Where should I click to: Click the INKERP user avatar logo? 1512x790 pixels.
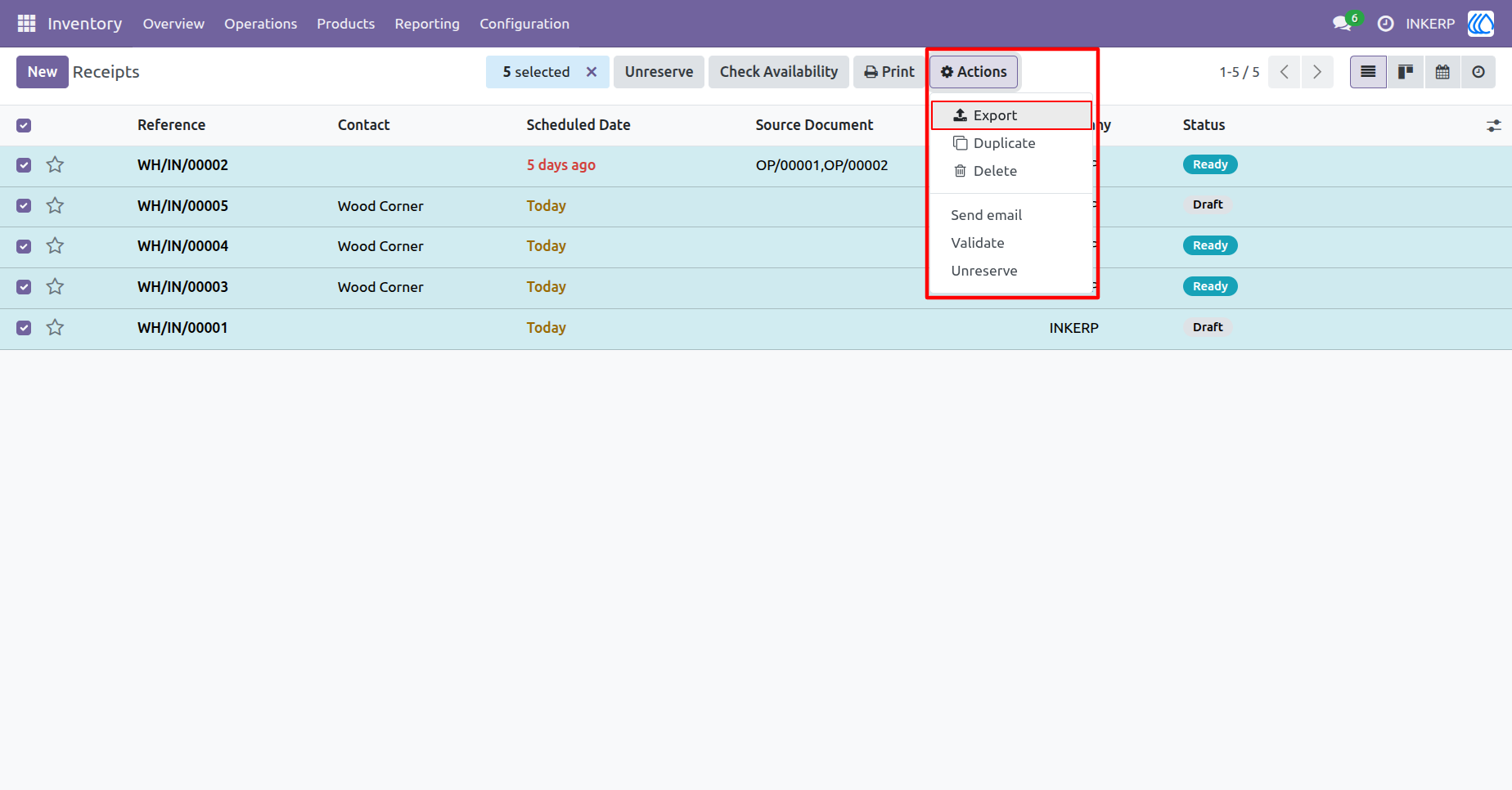[x=1481, y=24]
